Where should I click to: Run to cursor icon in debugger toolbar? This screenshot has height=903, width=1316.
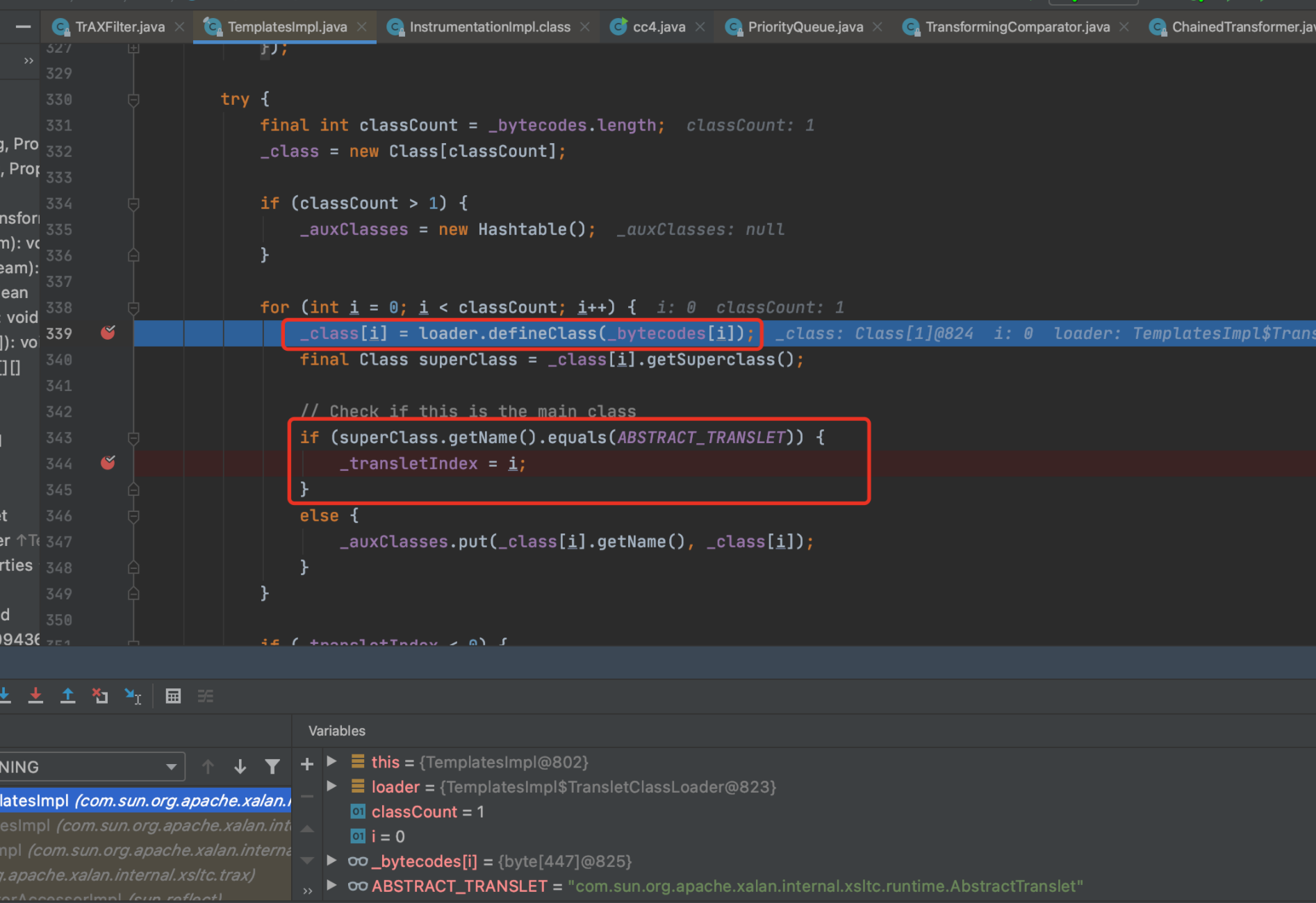[133, 695]
